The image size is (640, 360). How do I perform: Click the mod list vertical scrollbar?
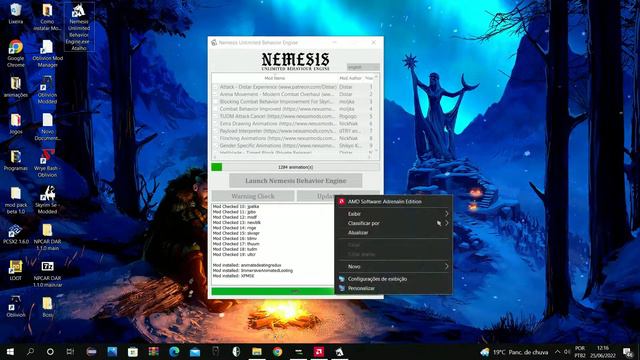(376, 114)
